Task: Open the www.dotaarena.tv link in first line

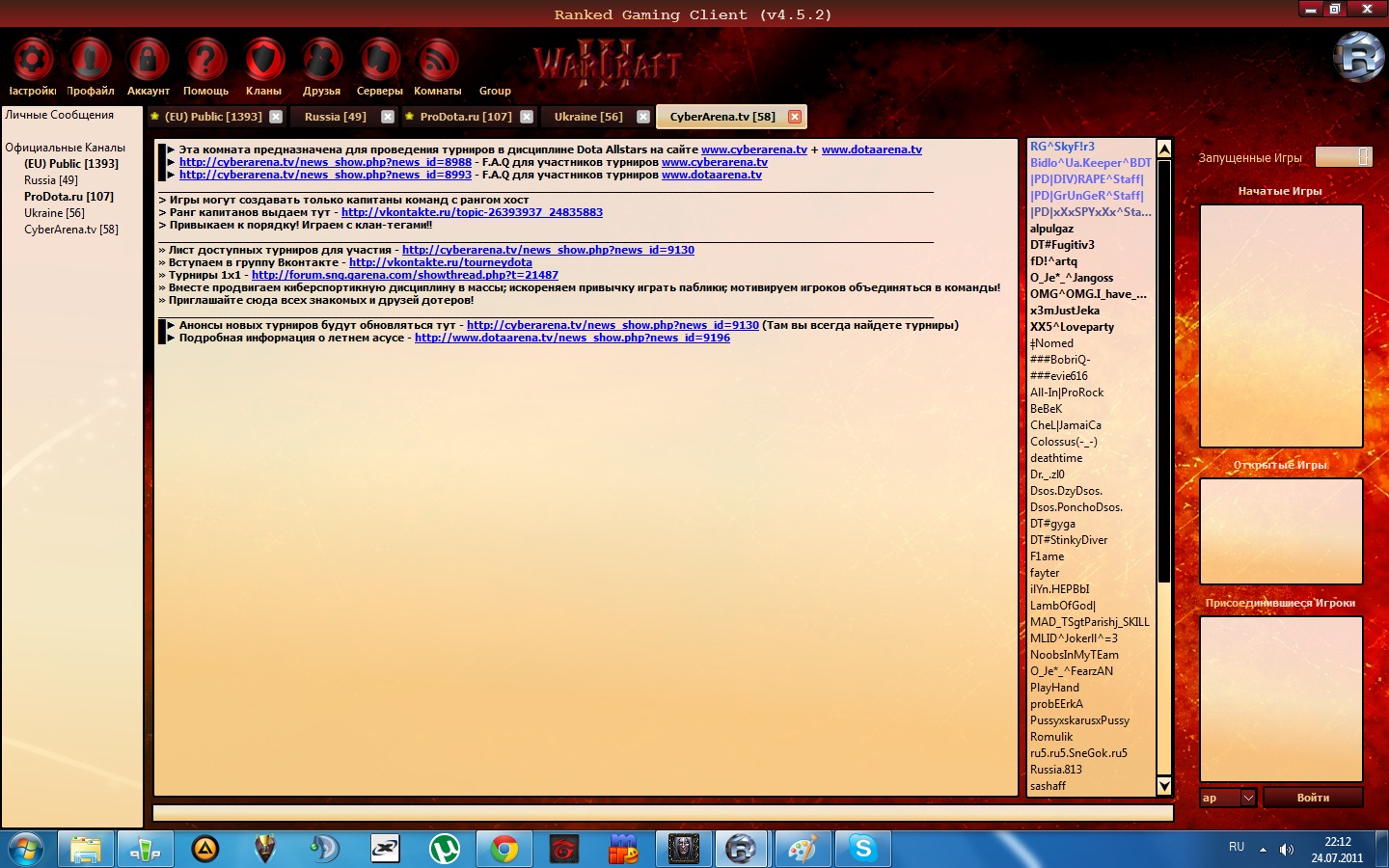Action: pos(872,149)
